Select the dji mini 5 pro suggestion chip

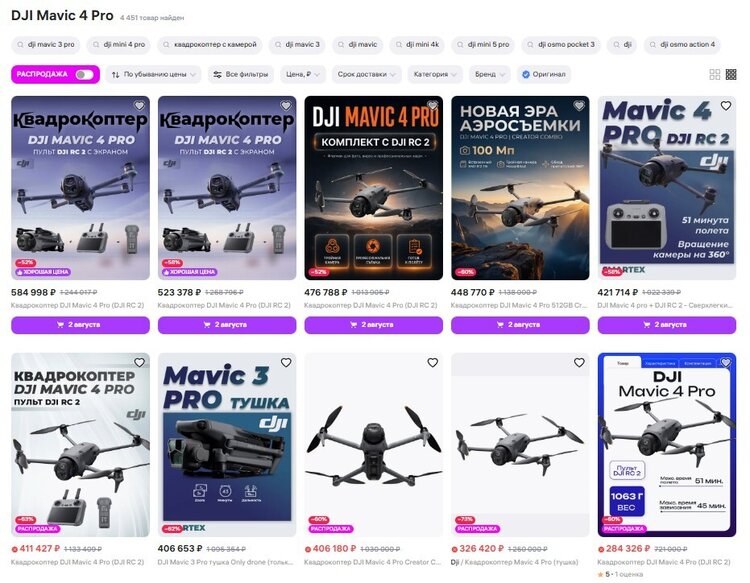coord(483,44)
